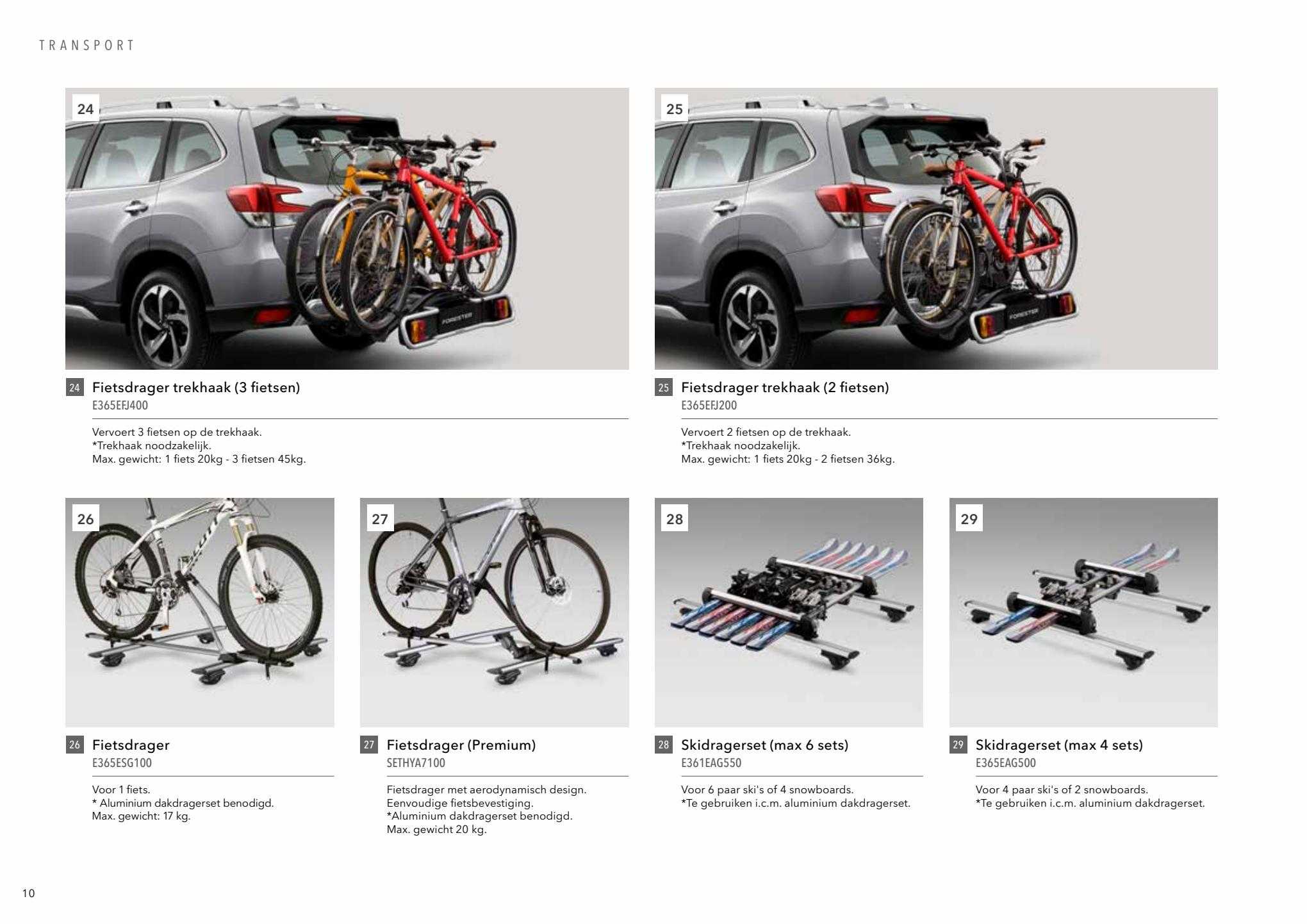
Task: Click the Fietsdrager trekhaak (2 fietsen) title
Action: (785, 387)
